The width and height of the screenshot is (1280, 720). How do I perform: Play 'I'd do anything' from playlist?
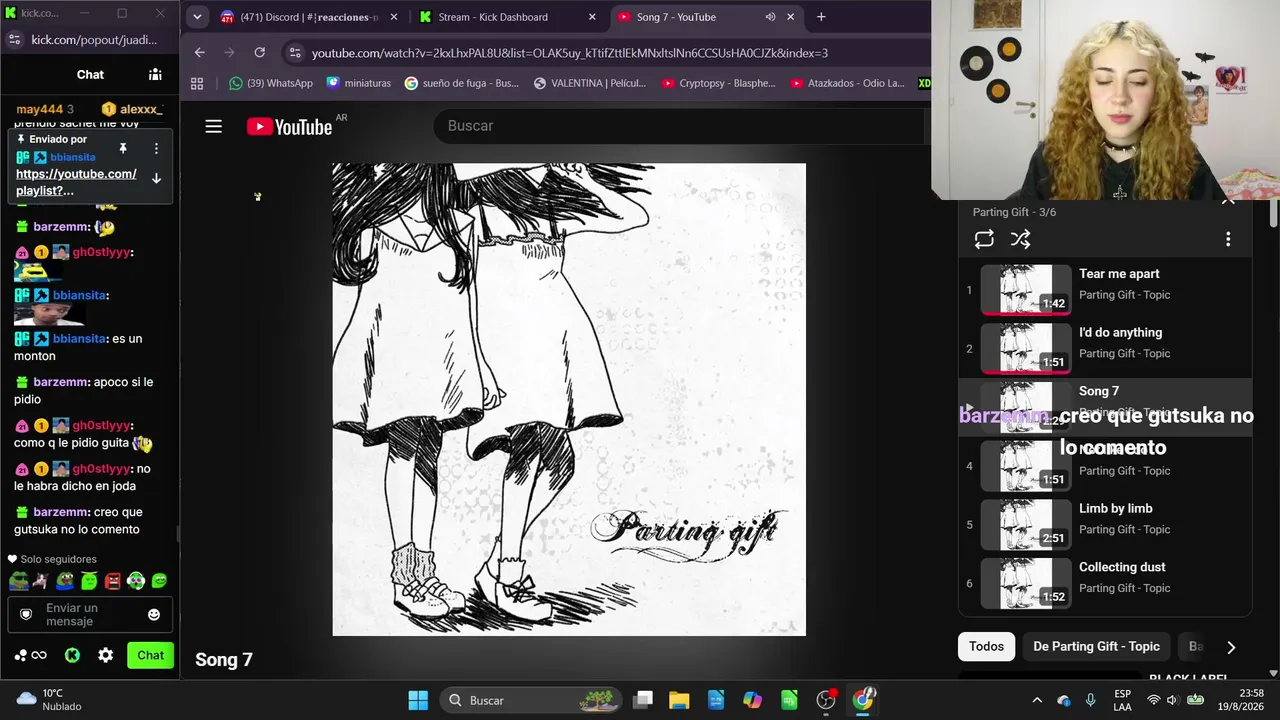click(x=1105, y=349)
